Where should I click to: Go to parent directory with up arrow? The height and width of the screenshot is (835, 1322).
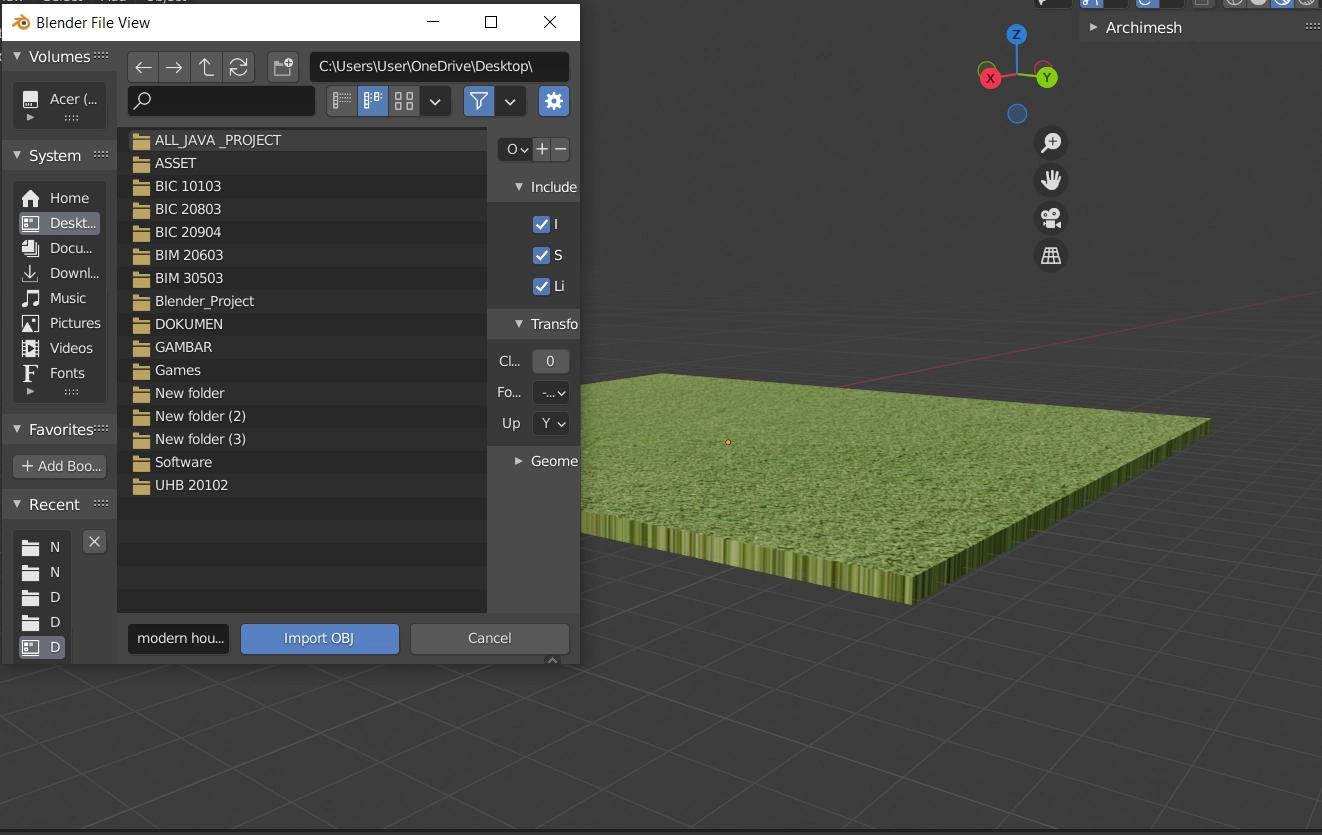(x=206, y=67)
